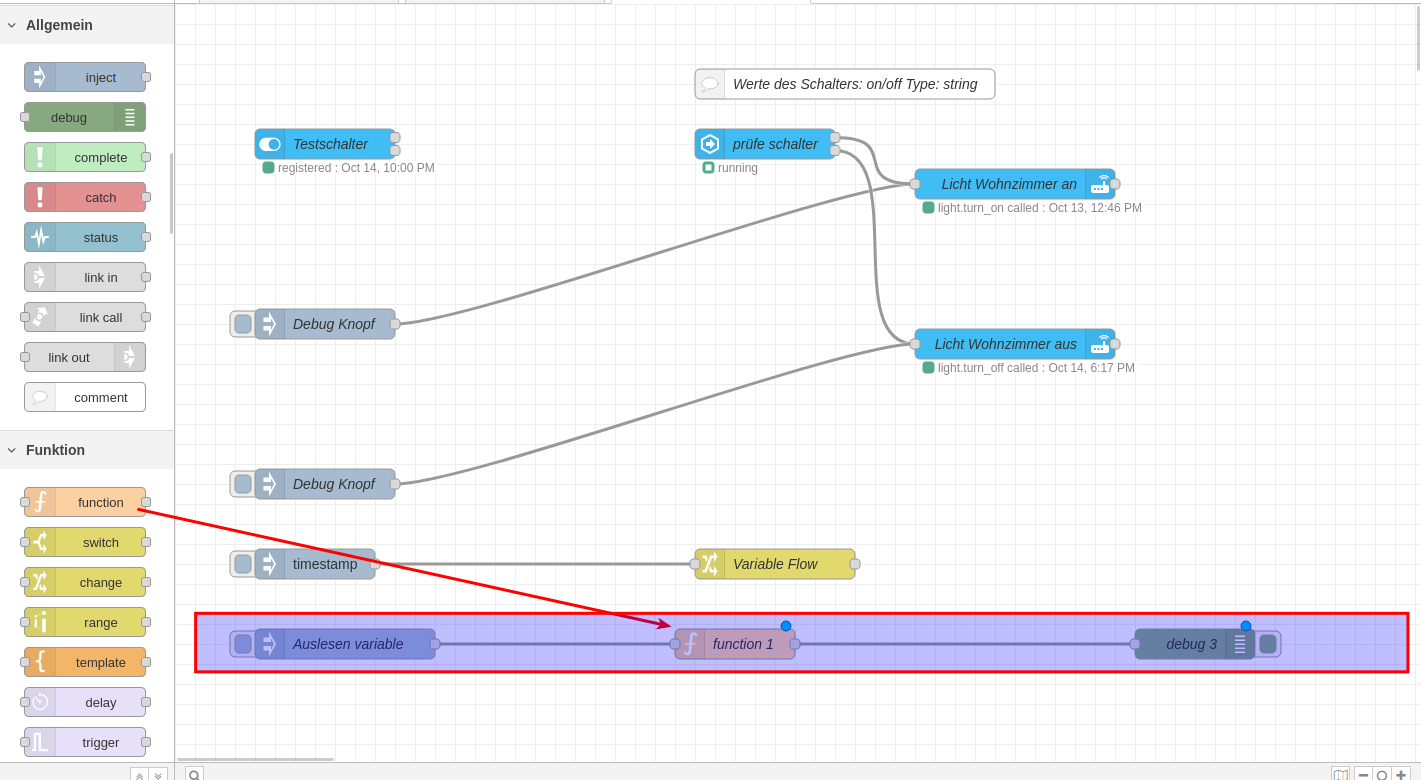Screen dimensions: 1421x780
Task: Select the comment about Werte des Schalters
Action: [854, 84]
